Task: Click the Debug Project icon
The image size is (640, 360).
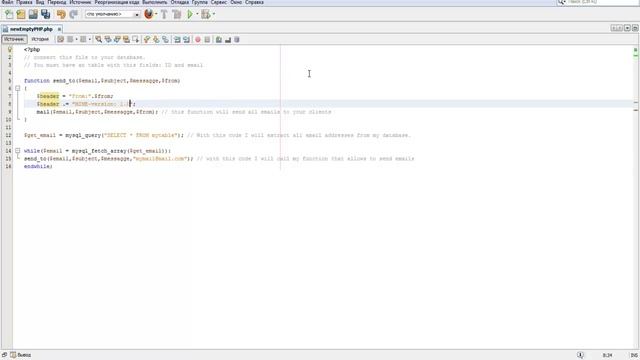Action: pos(206,14)
